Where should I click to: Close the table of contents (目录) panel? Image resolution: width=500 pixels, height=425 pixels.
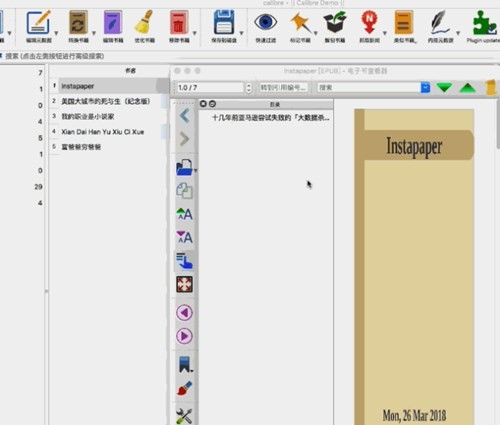pos(203,104)
